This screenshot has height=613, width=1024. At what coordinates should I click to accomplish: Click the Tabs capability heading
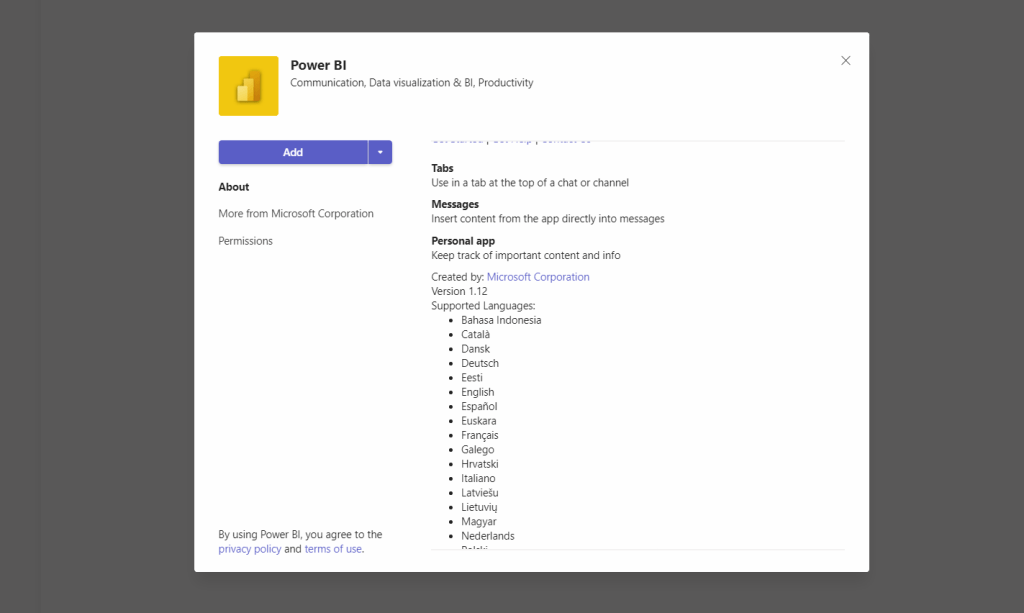pos(442,168)
